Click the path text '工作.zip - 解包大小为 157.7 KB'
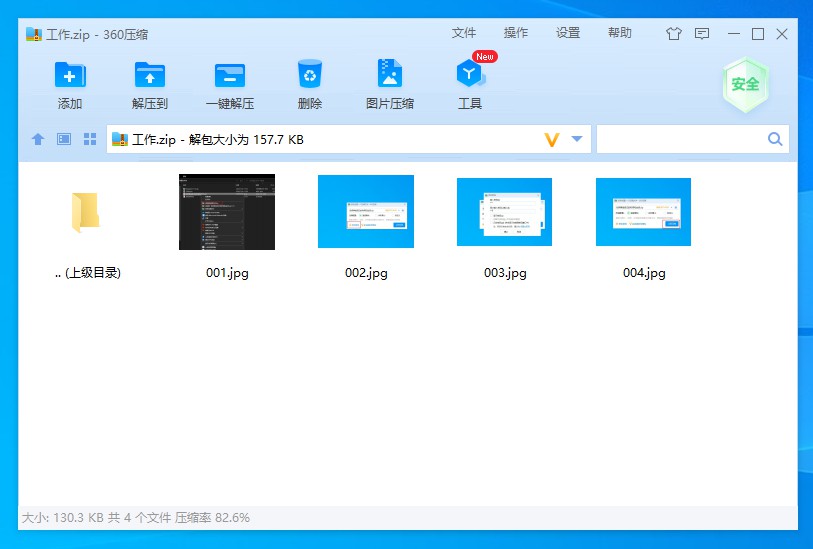 click(x=218, y=139)
